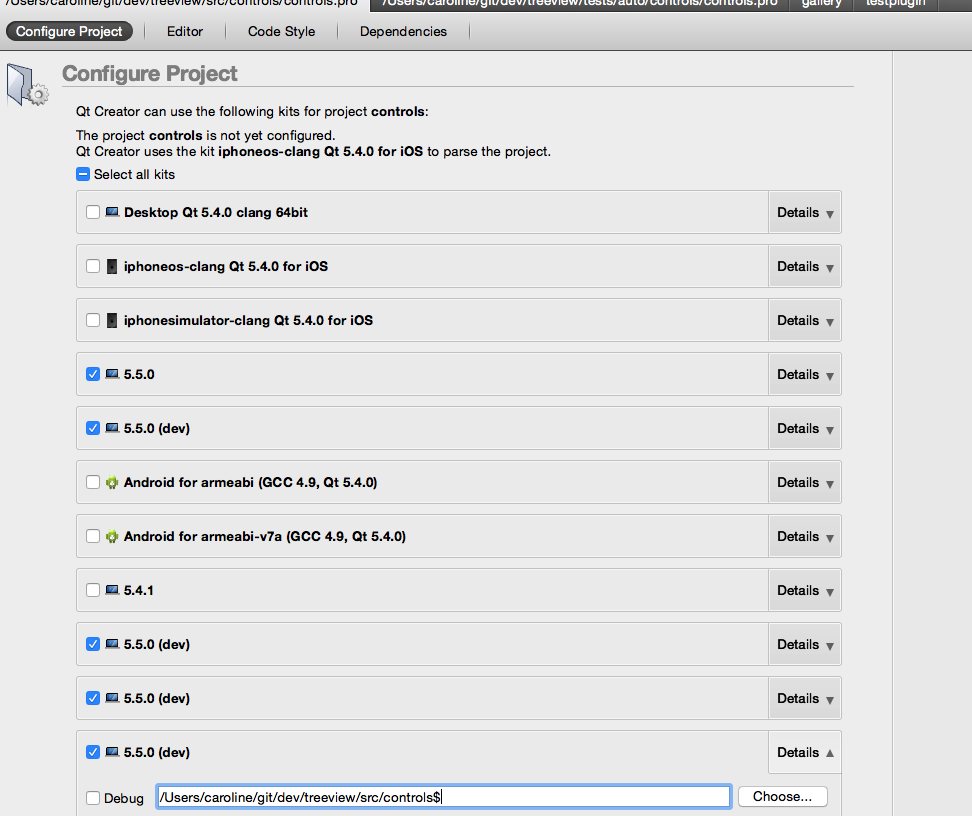972x816 pixels.
Task: Click the Configure Project folder gear icon
Action: click(x=26, y=84)
